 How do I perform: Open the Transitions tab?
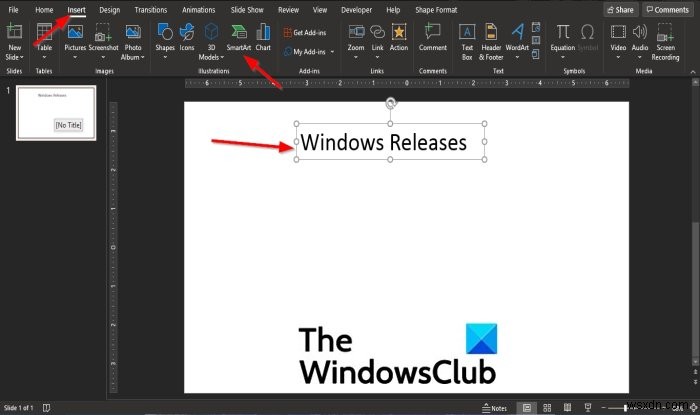tap(150, 9)
